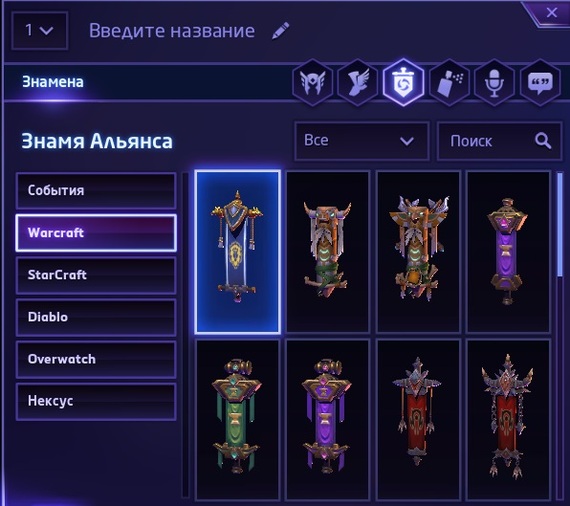Open the announcer microphone tab
Viewport: 570px width, 506px height.
494,82
